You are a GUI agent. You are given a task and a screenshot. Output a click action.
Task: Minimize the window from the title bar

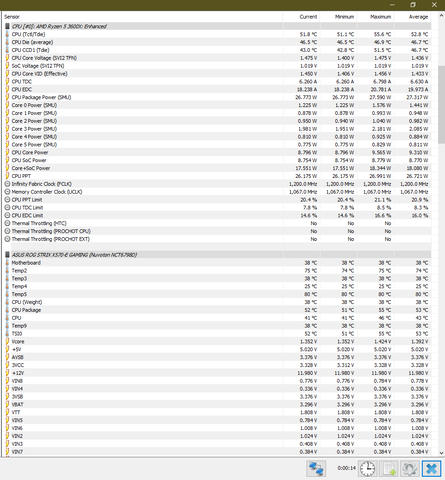click(392, 5)
